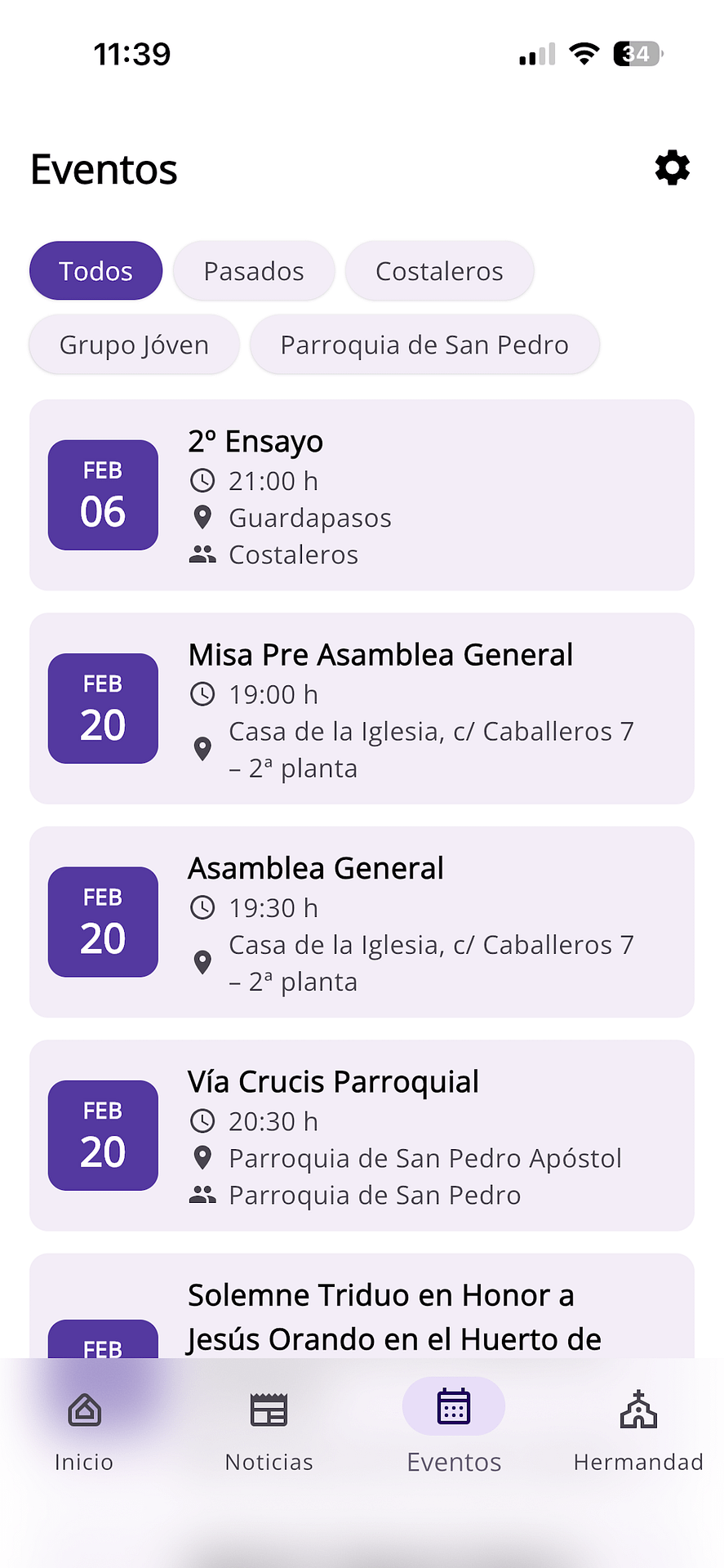Tap the FEB 06 date badge
The width and height of the screenshot is (724, 1568).
click(103, 495)
